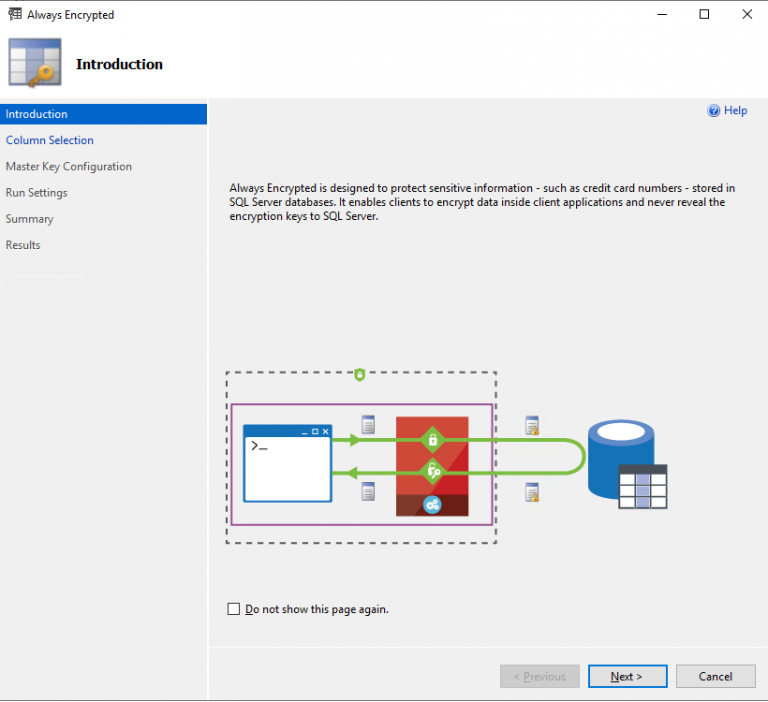Click the title bar application icon
Screen dimensions: 768x702
coord(15,14)
